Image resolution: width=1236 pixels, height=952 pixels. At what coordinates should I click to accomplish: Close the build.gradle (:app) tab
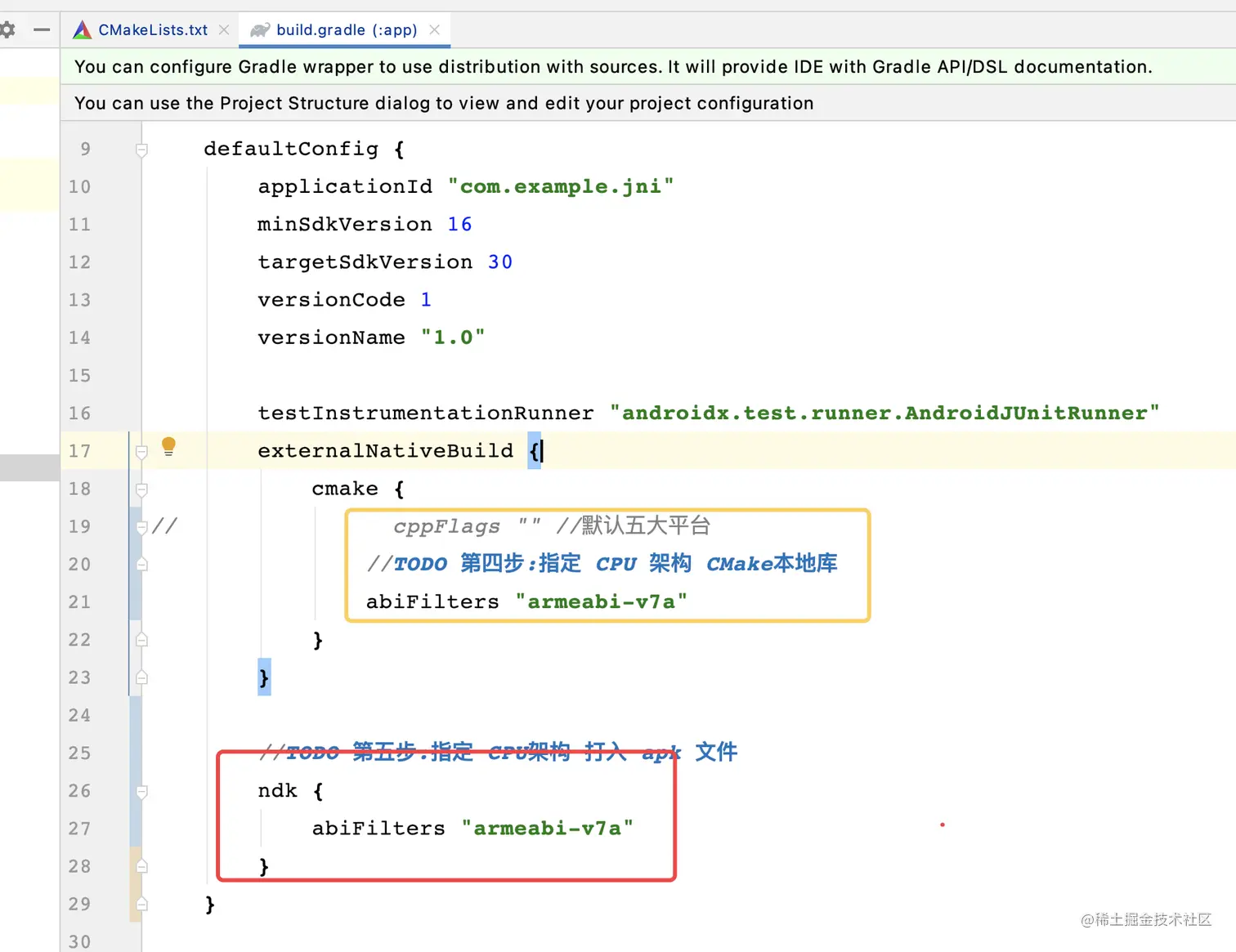pos(435,30)
